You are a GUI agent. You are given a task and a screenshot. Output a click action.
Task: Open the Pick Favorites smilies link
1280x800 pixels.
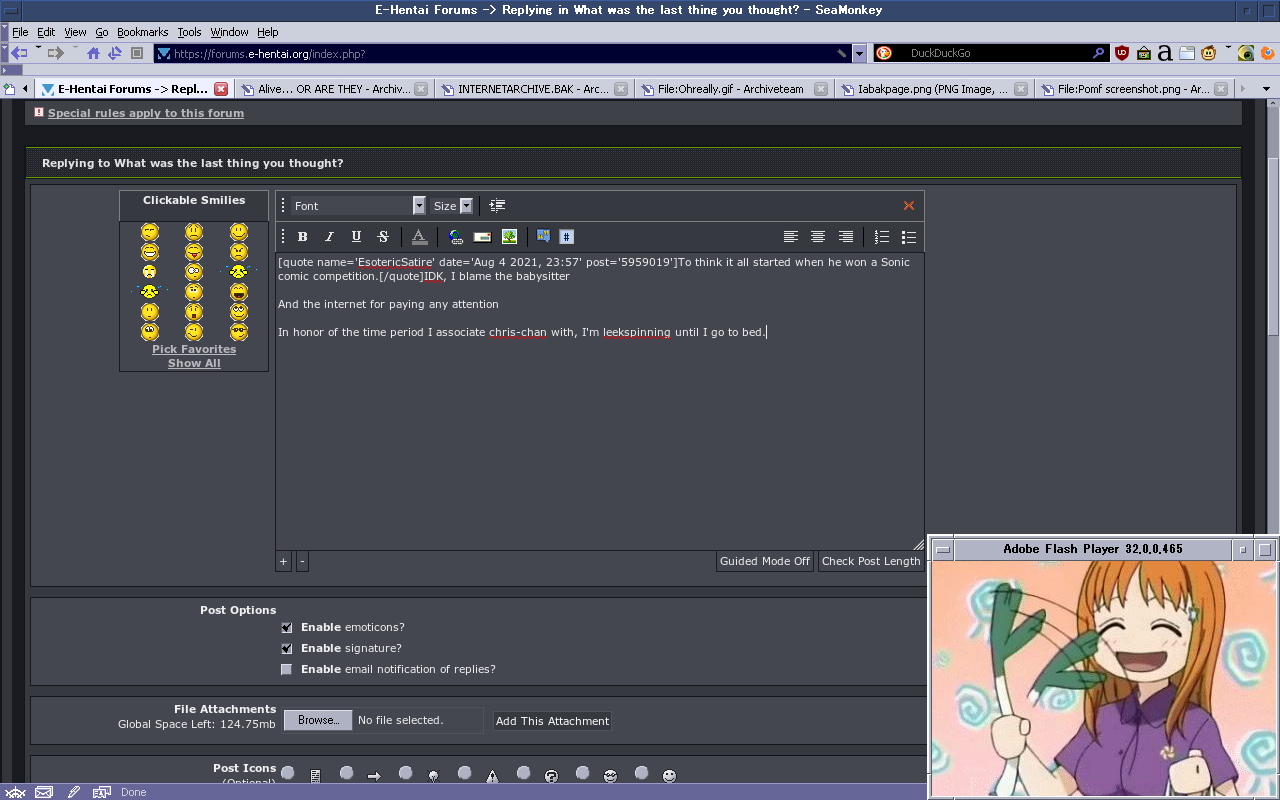point(194,350)
